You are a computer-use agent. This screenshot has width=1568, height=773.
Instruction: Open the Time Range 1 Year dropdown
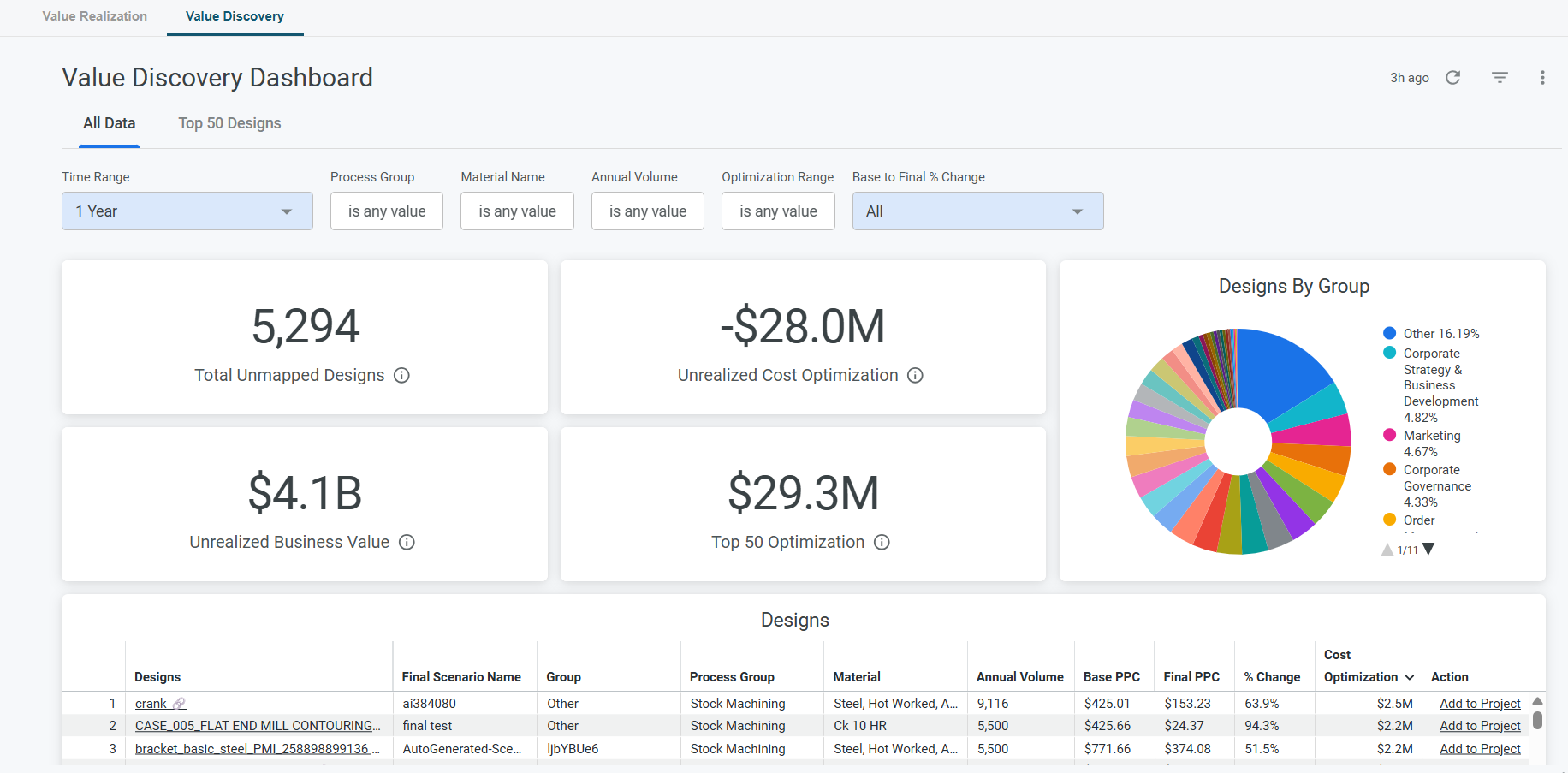click(187, 211)
